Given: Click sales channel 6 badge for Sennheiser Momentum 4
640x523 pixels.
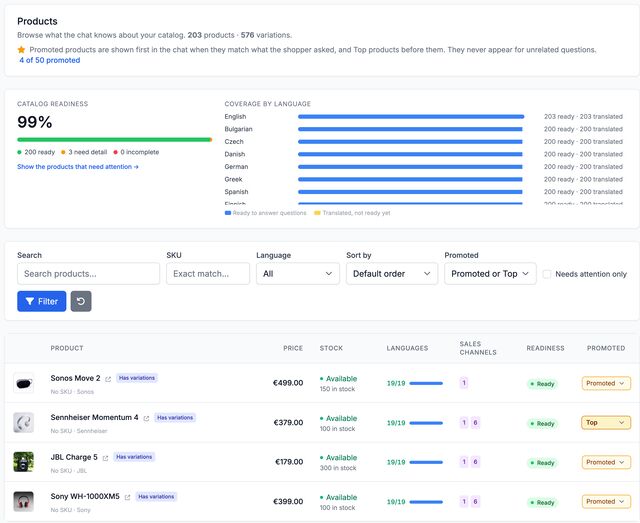Looking at the screenshot, I should (475, 423).
